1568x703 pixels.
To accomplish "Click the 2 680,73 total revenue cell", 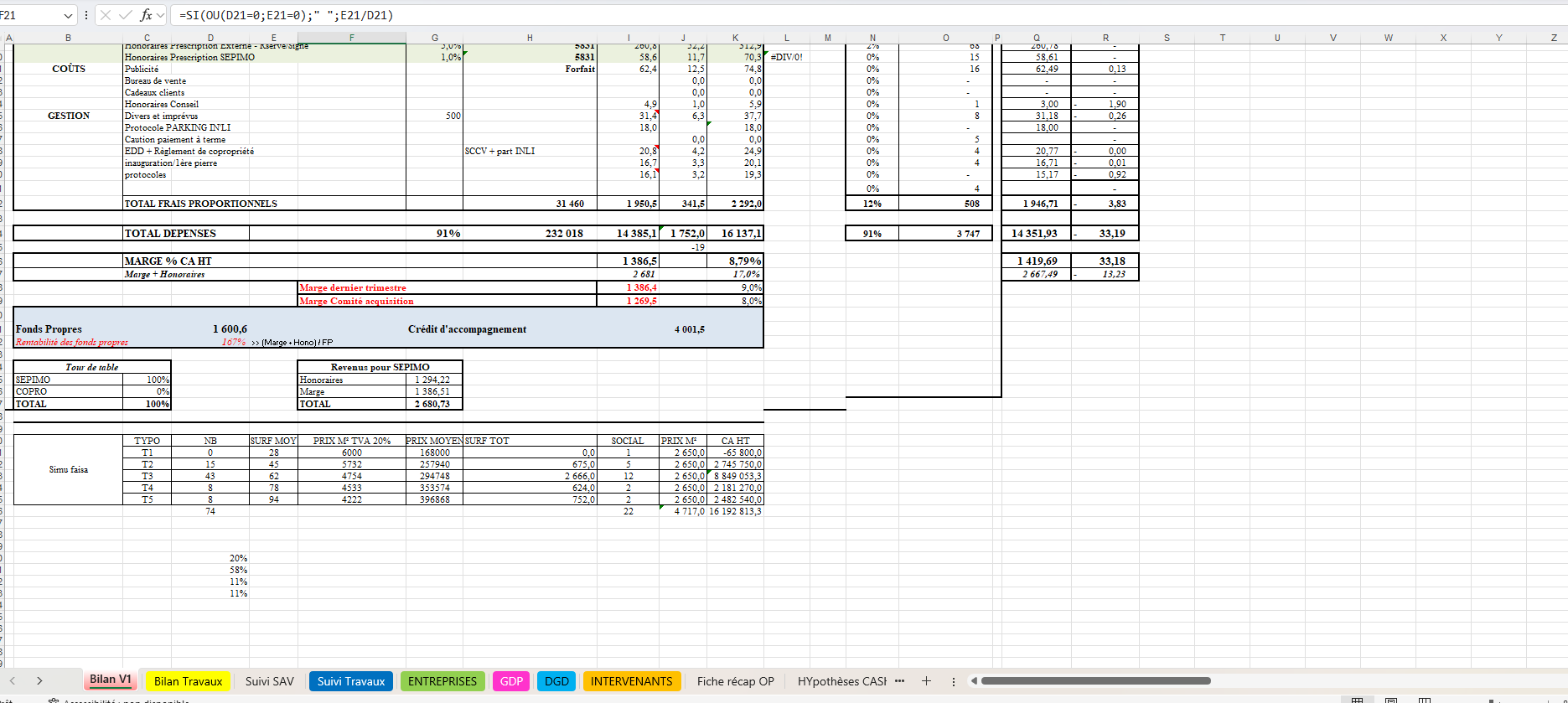I will click(432, 404).
